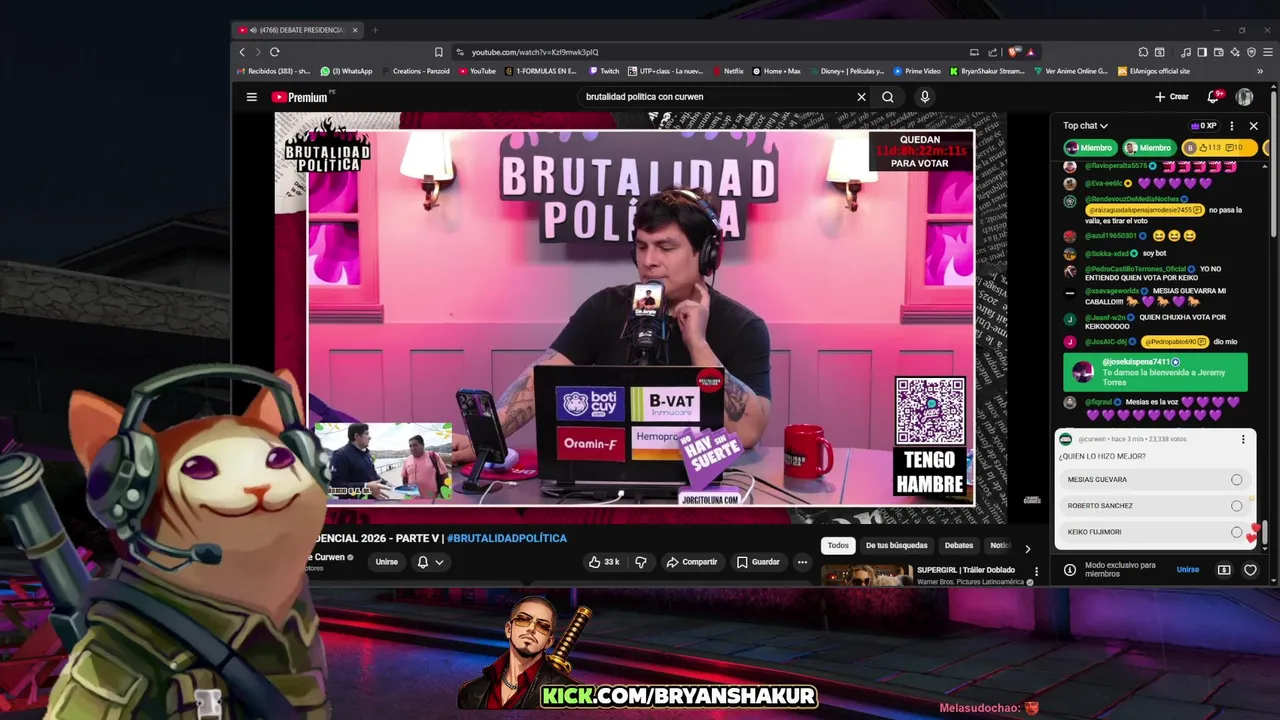Go to YouTube Premium home logo
The height and width of the screenshot is (720, 1280).
[300, 97]
